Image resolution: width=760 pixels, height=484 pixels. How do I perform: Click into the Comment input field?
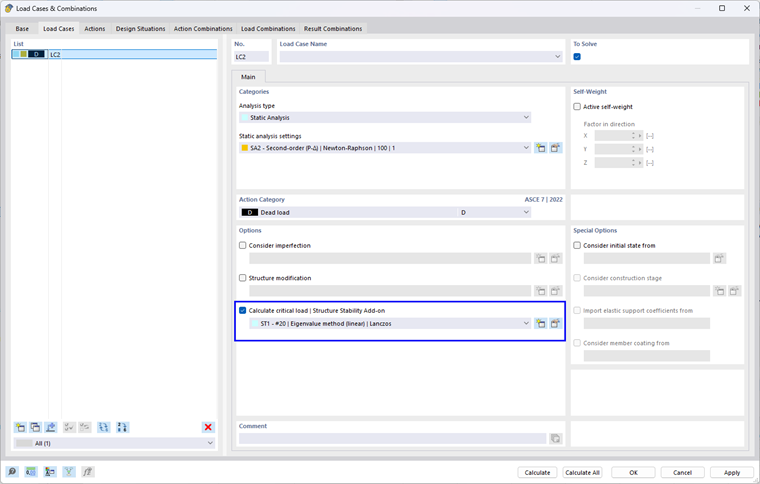point(392,438)
